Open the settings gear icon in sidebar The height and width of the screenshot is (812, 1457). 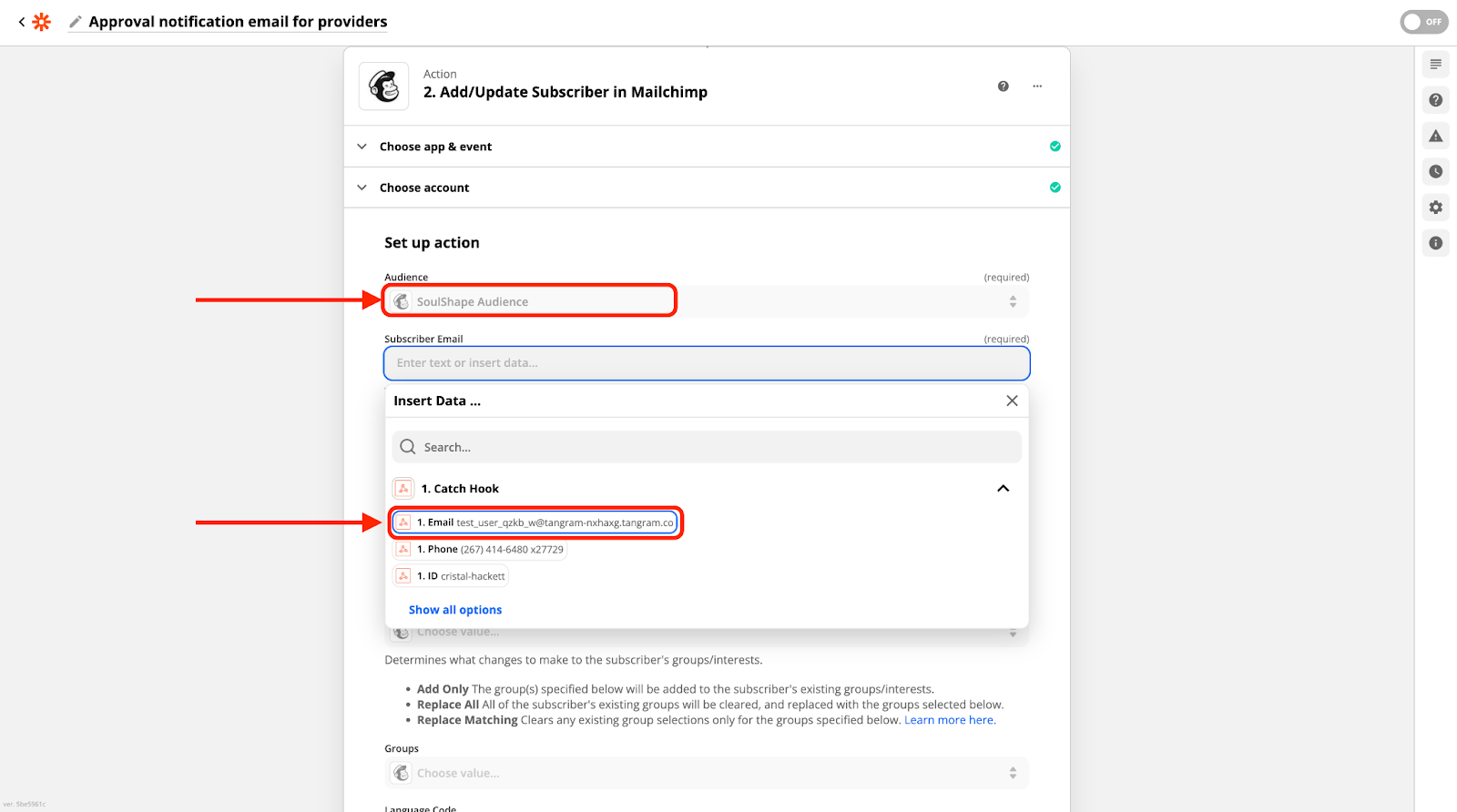pyautogui.click(x=1436, y=208)
